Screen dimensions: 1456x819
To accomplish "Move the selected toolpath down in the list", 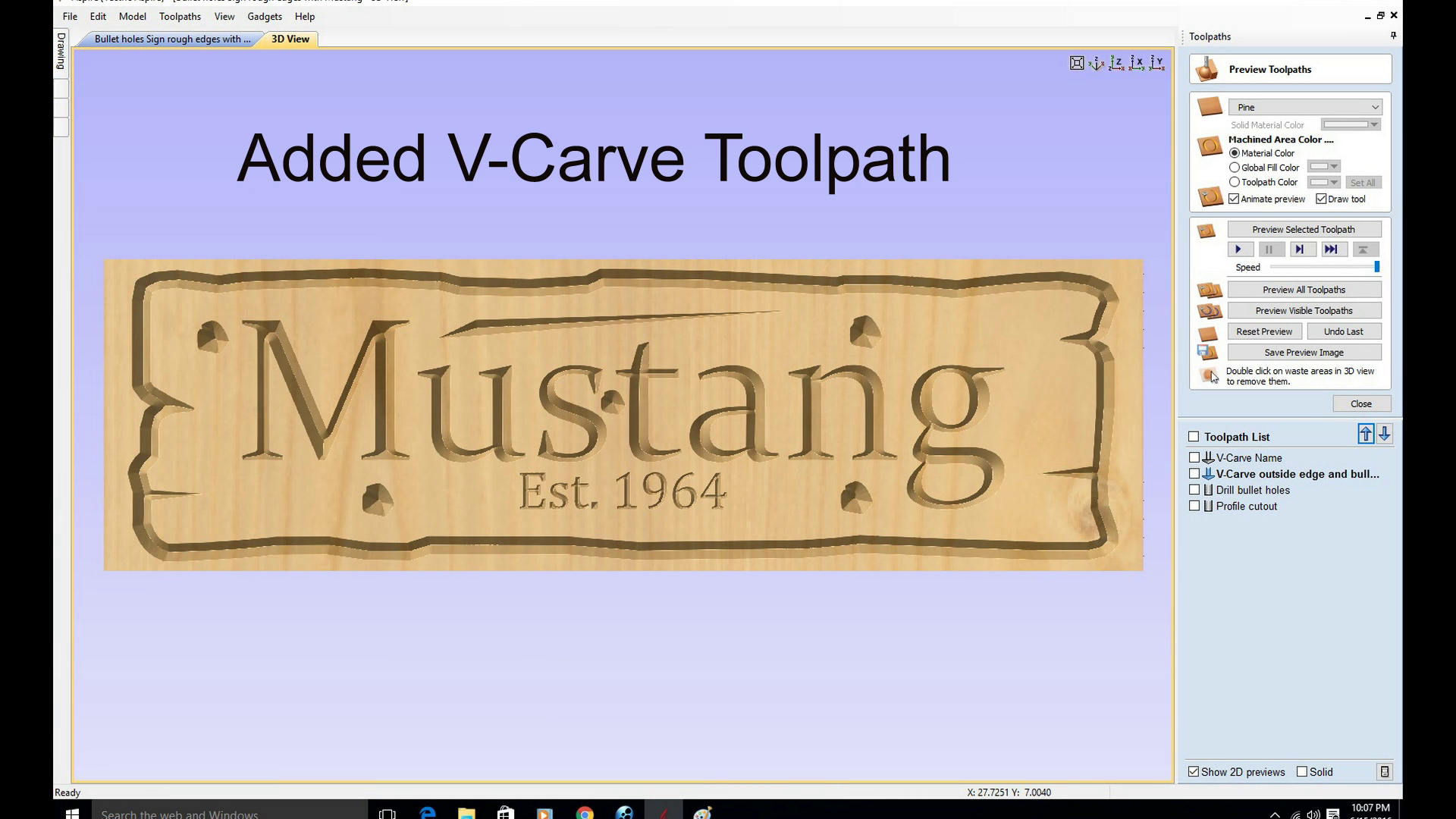I will click(1385, 435).
